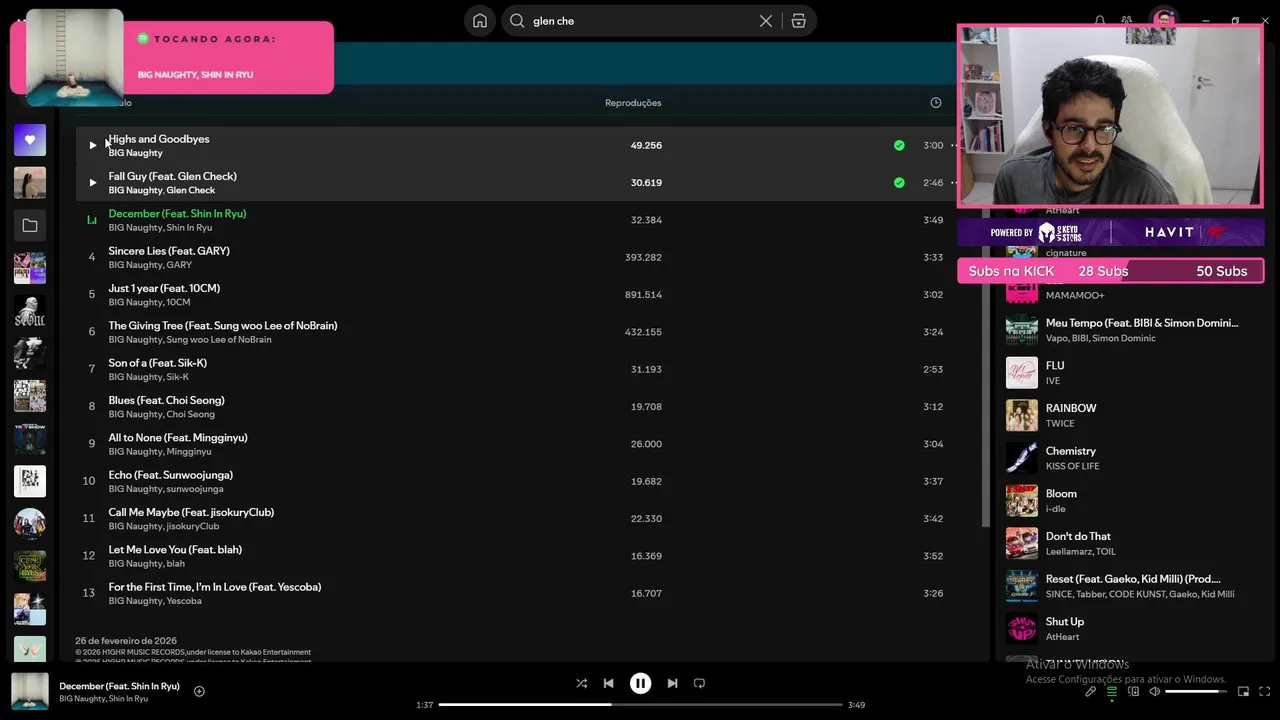Open the Friend Activity icon
Image resolution: width=1280 pixels, height=720 pixels.
coord(1127,20)
